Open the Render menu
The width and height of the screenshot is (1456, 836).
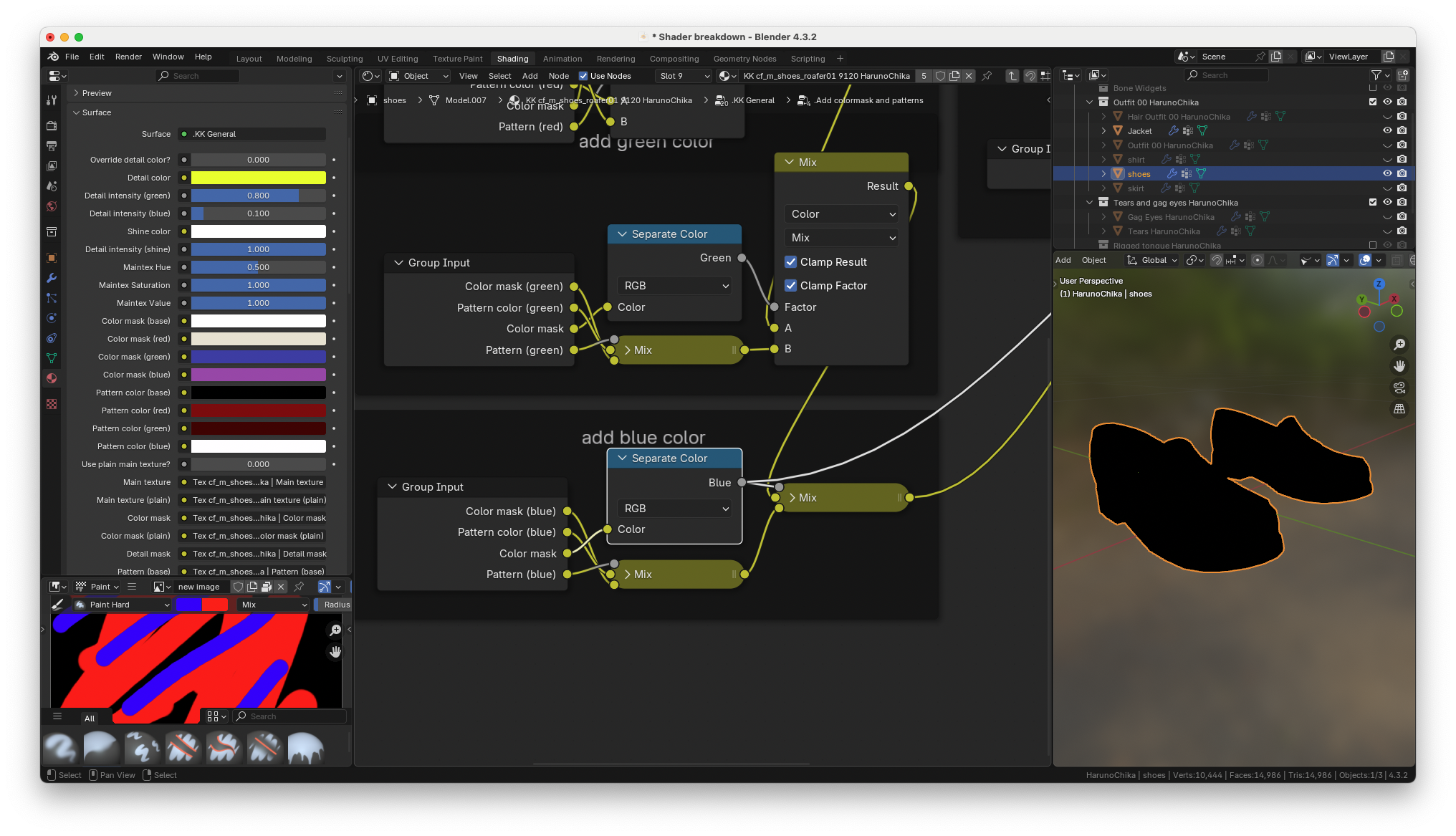(x=128, y=57)
